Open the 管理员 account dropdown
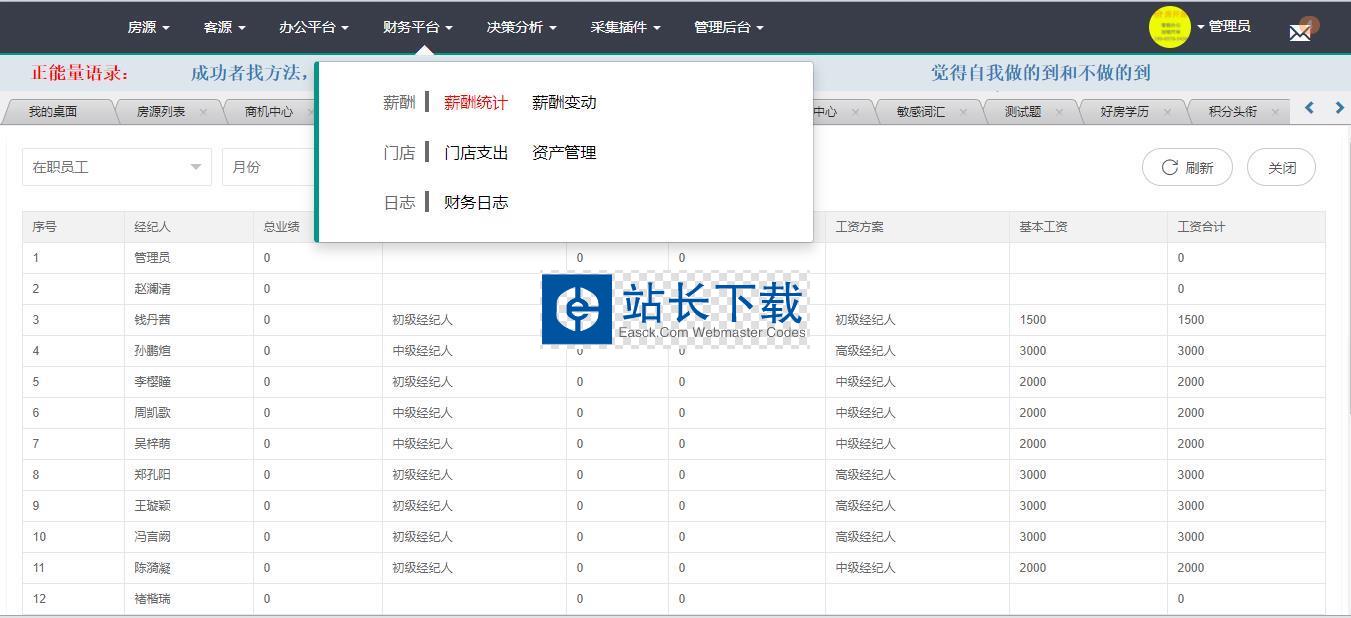Image resolution: width=1351 pixels, height=618 pixels. (1224, 27)
